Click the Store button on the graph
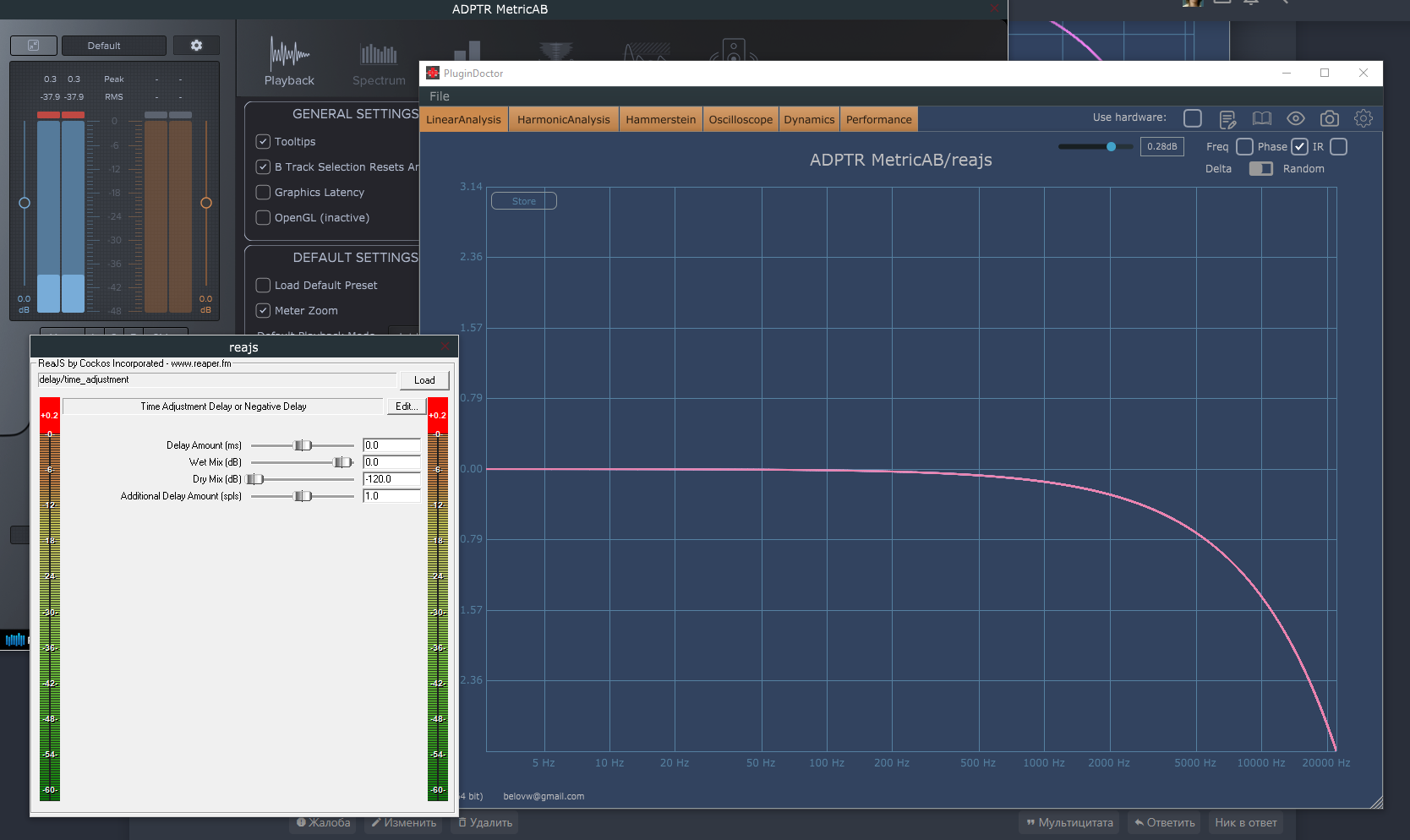Viewport: 1410px width, 840px height. [523, 201]
